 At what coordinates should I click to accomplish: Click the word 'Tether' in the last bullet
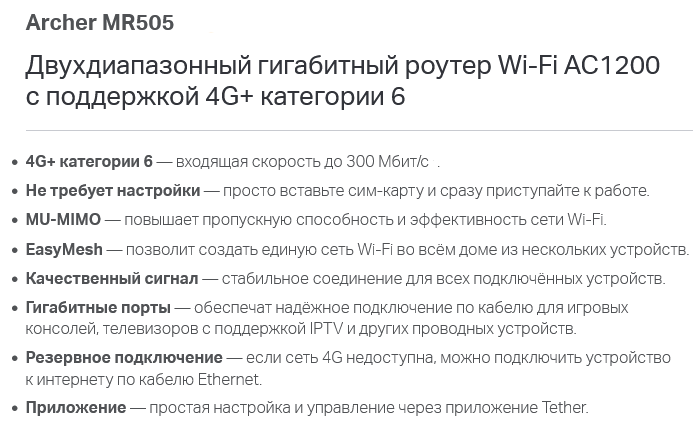(x=564, y=407)
